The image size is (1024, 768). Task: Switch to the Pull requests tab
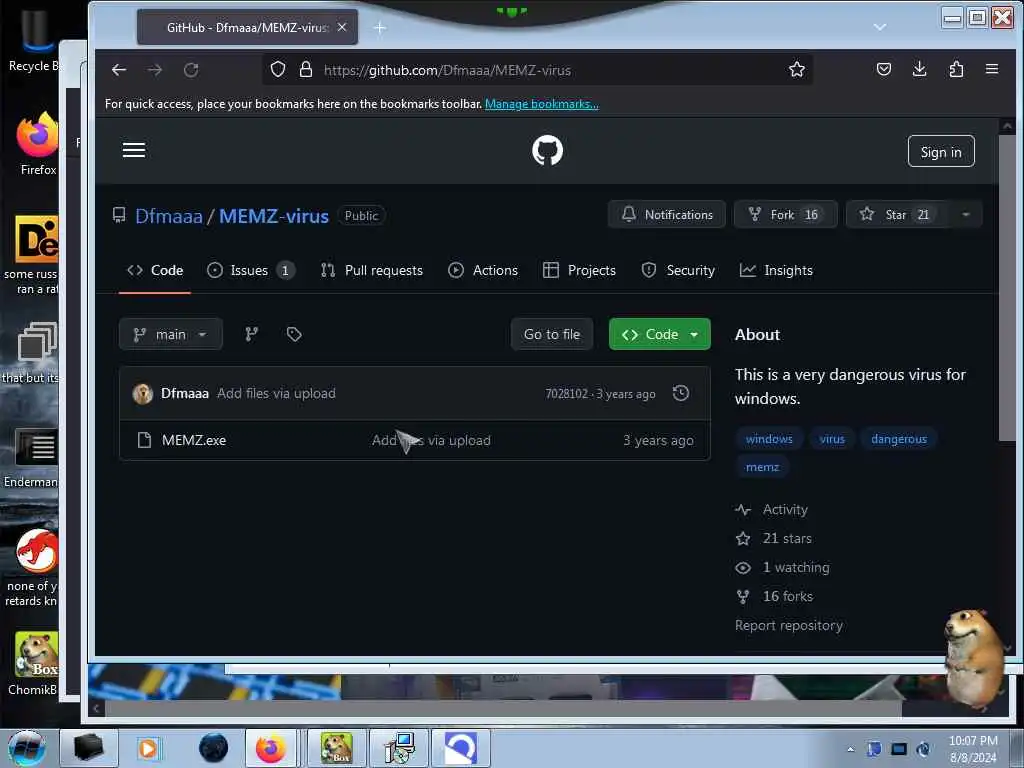(x=372, y=270)
